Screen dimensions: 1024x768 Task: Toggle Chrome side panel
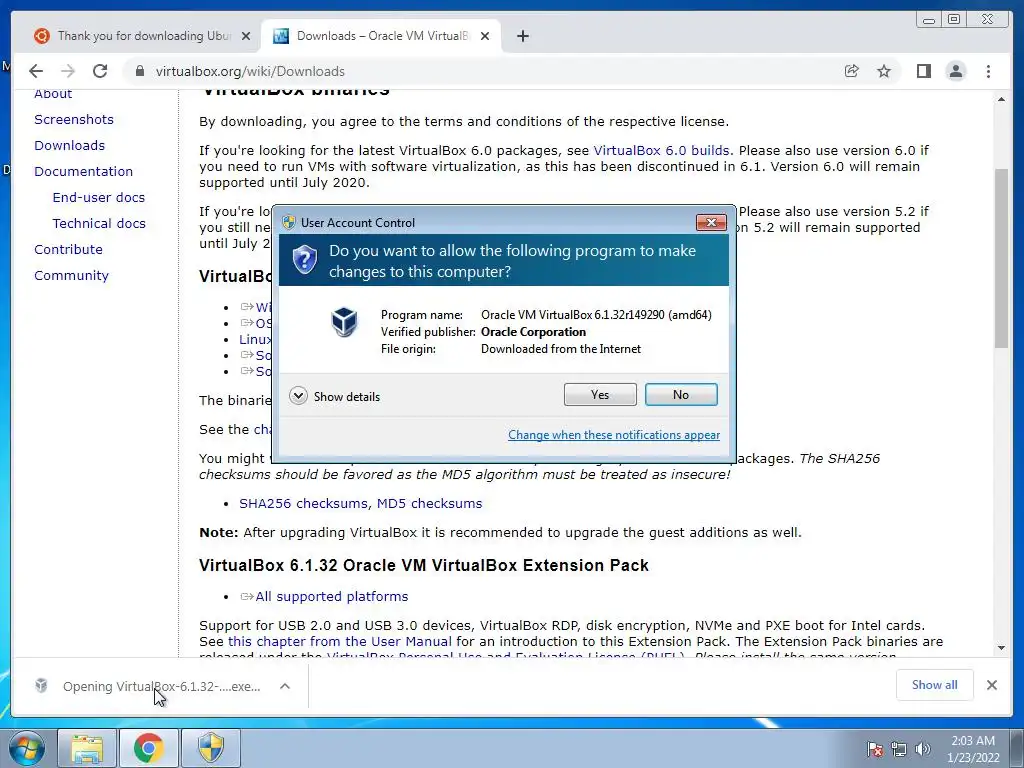tap(923, 71)
